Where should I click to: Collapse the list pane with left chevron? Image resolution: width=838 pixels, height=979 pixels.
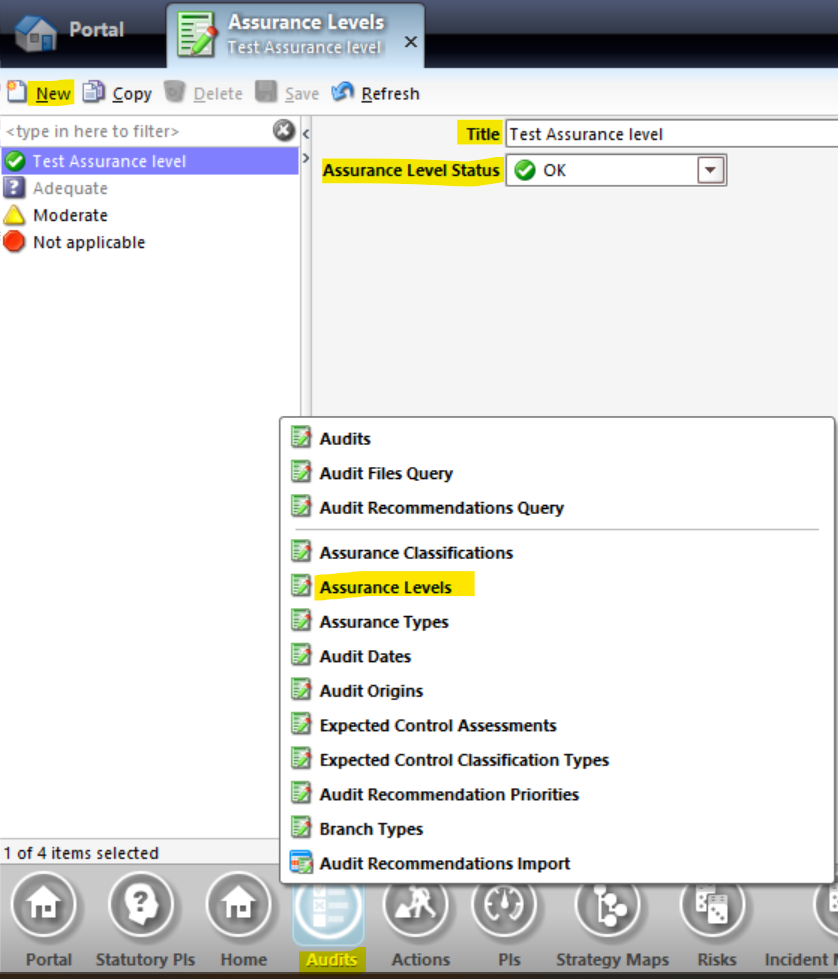click(306, 134)
